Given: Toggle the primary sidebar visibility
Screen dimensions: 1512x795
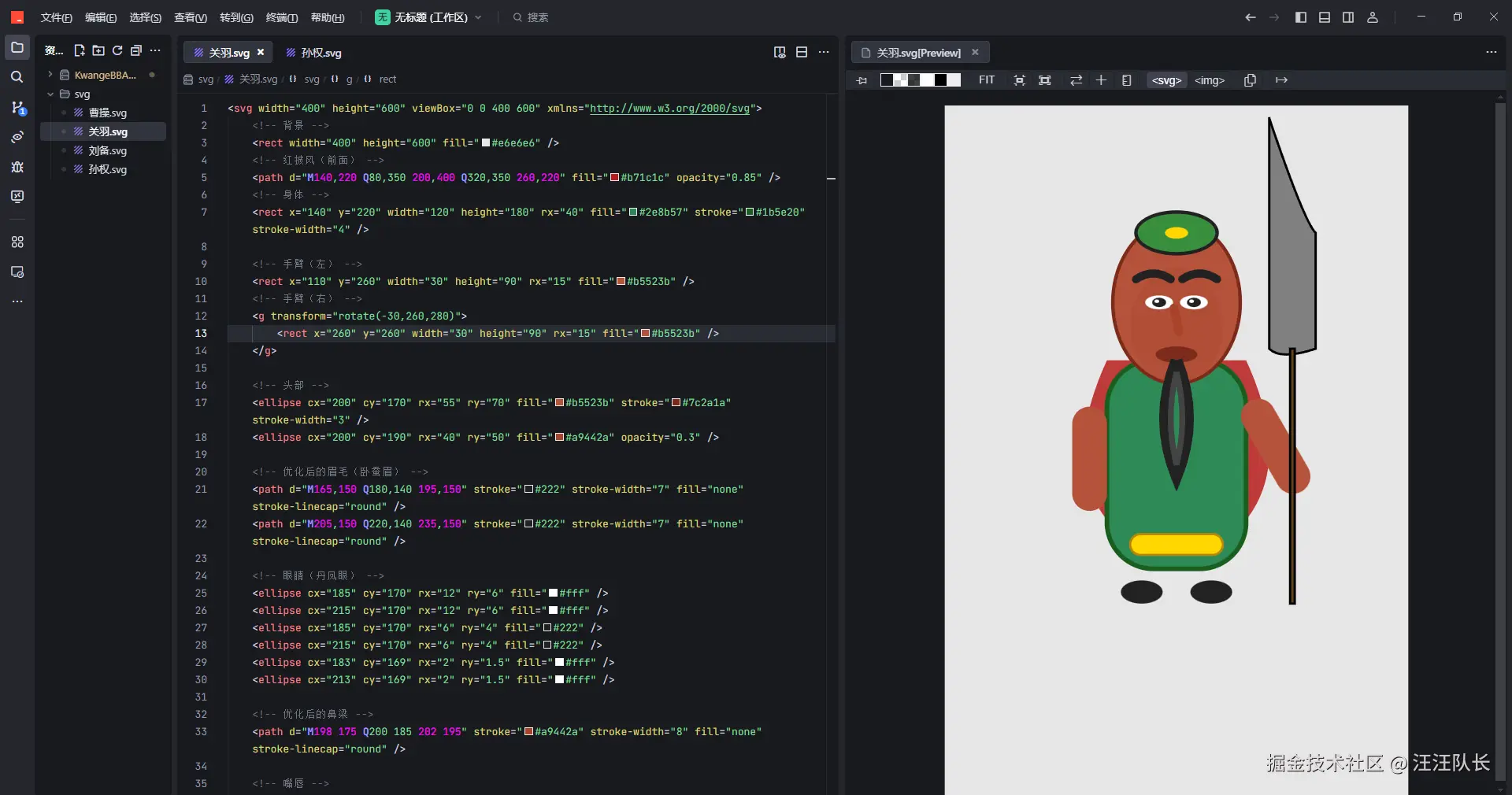Looking at the screenshot, I should coord(1301,17).
